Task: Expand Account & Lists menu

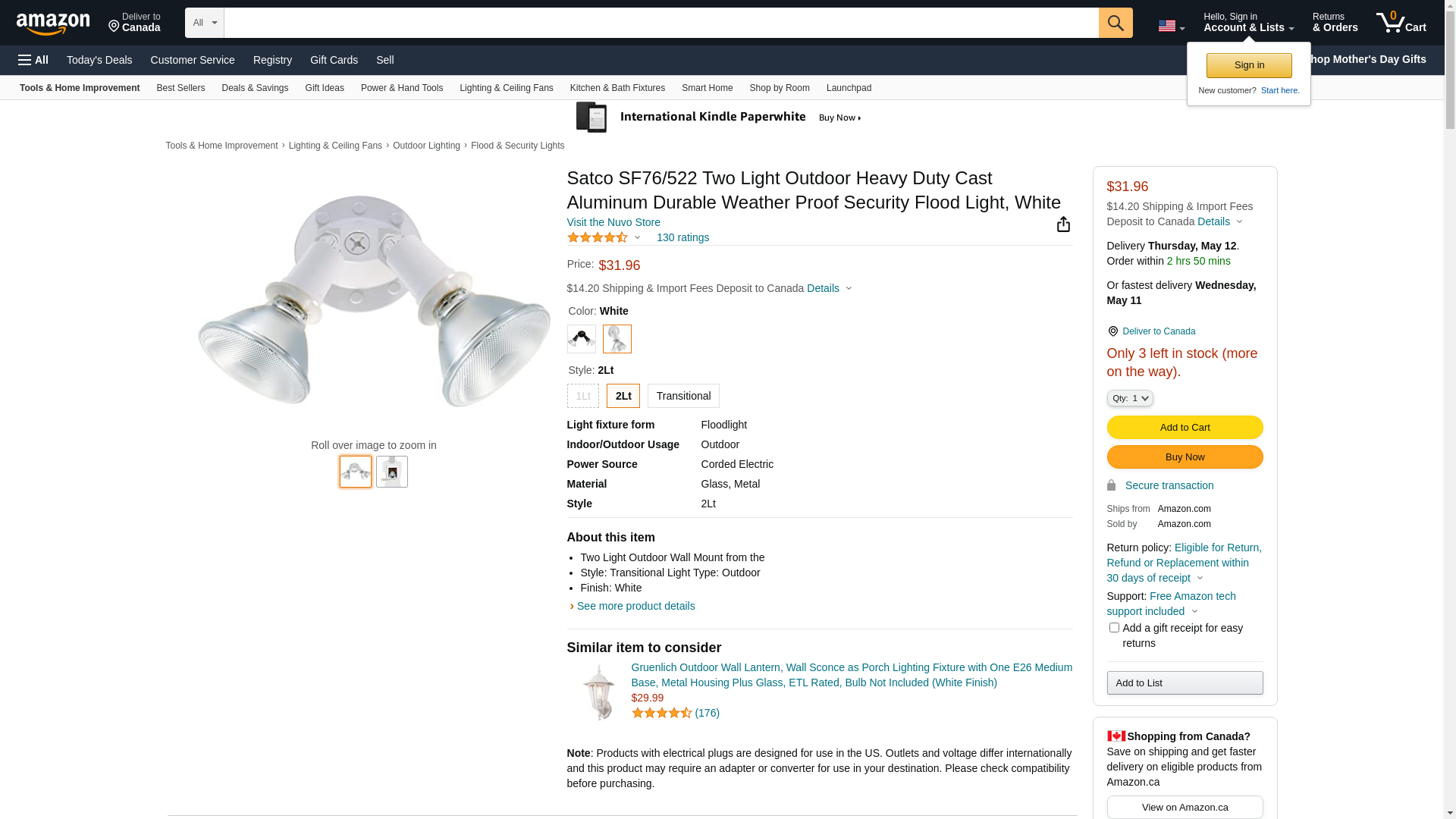Action: (1248, 23)
